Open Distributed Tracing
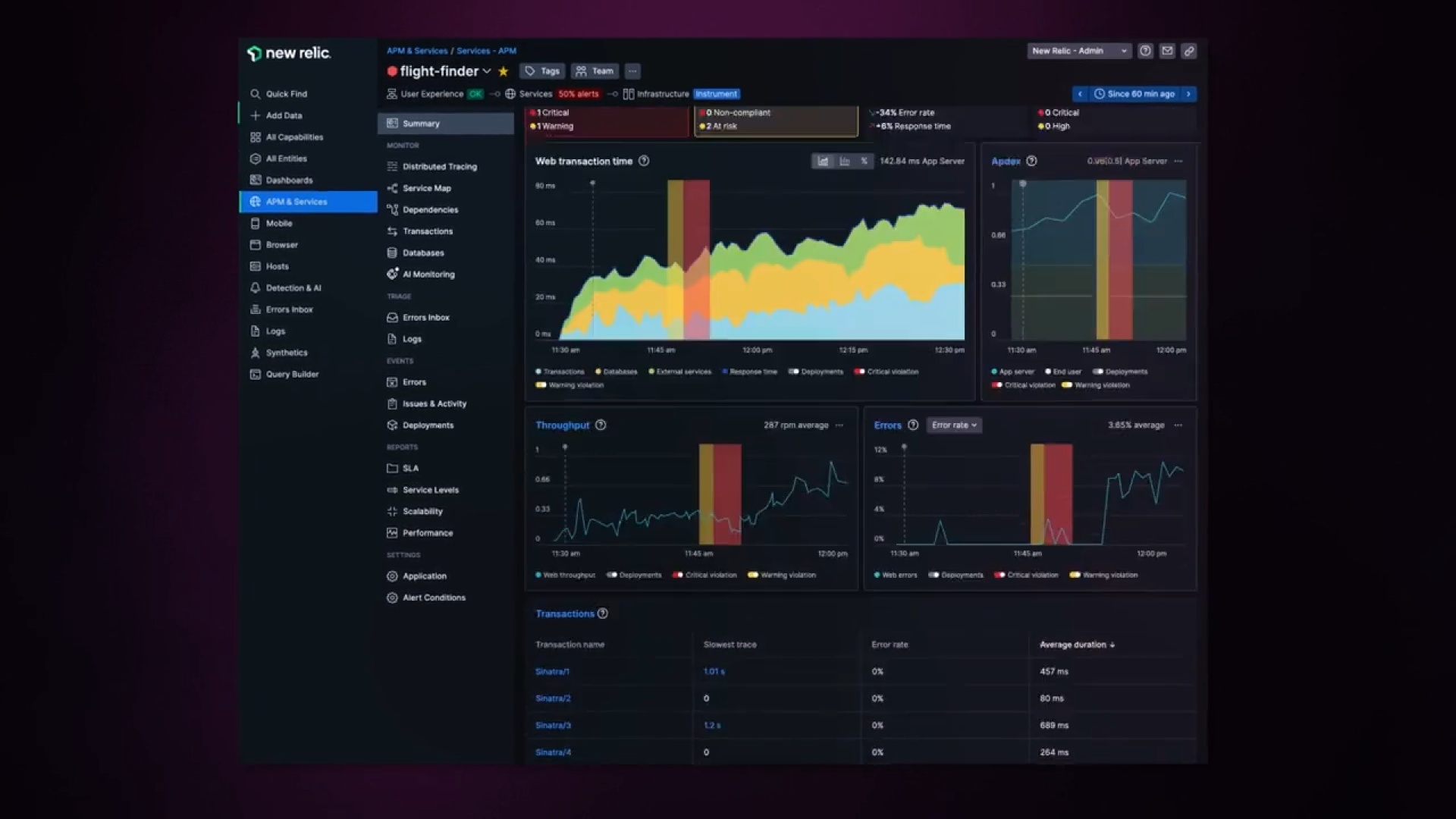Viewport: 1456px width, 819px height. [x=432, y=167]
